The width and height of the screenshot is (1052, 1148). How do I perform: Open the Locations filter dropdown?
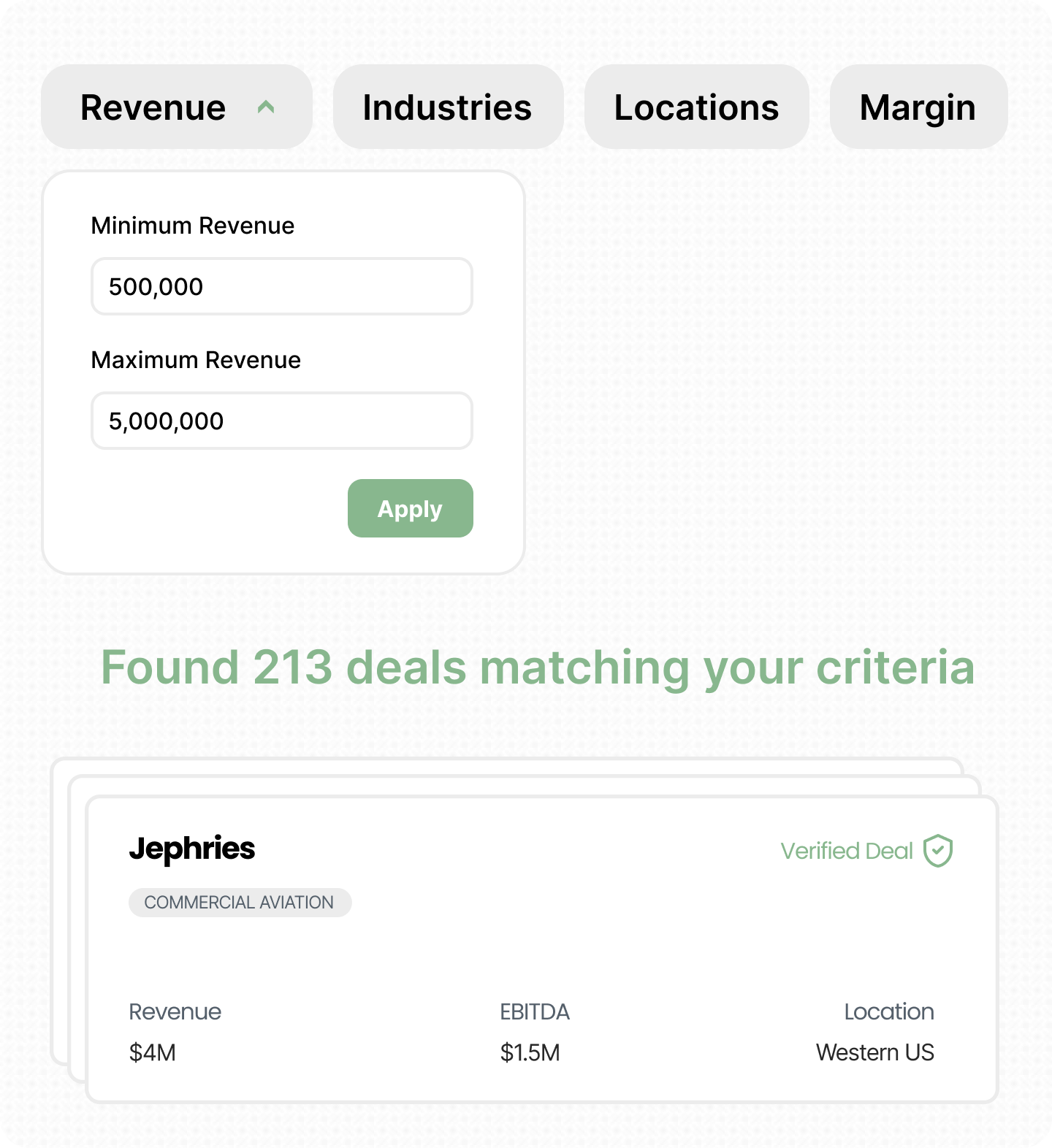(696, 107)
